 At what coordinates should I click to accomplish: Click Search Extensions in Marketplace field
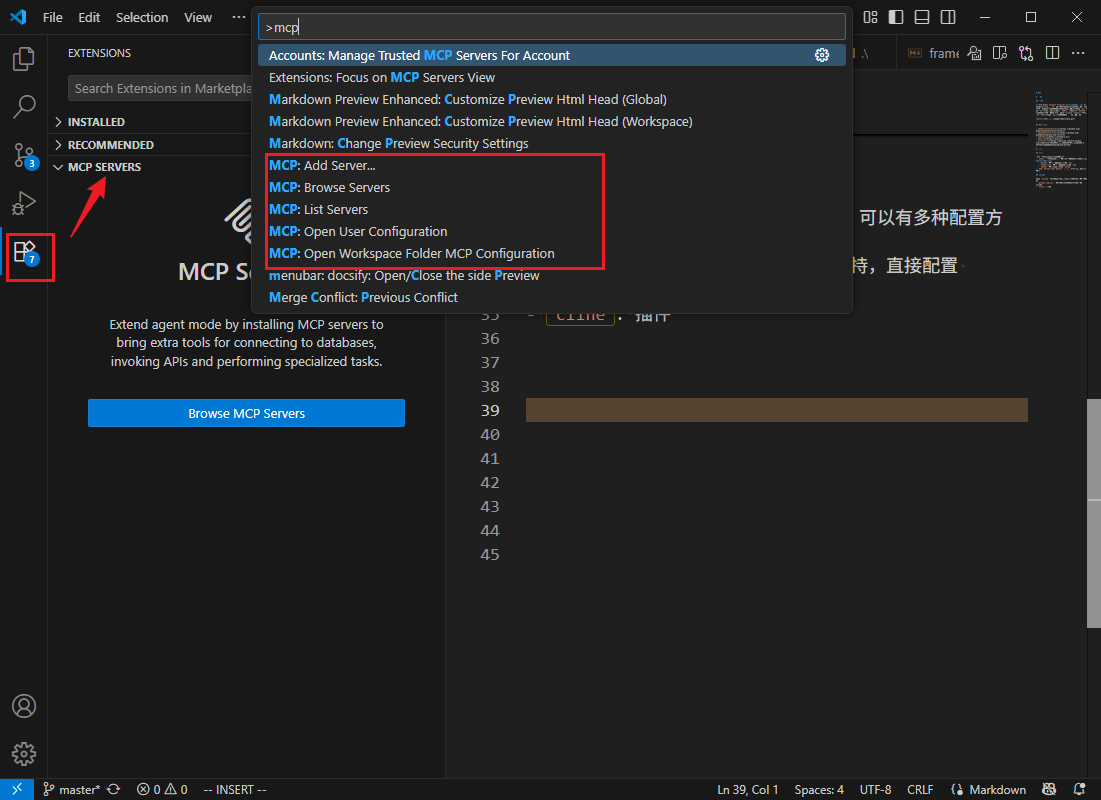(160, 88)
